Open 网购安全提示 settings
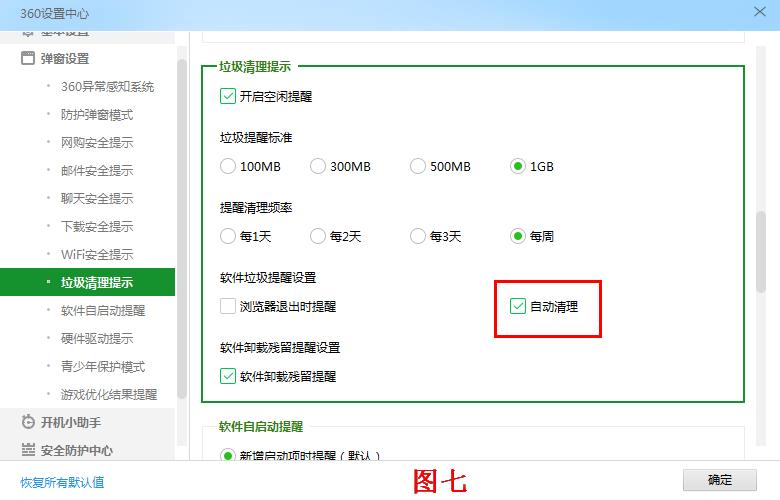Image resolution: width=780 pixels, height=500 pixels. point(97,143)
